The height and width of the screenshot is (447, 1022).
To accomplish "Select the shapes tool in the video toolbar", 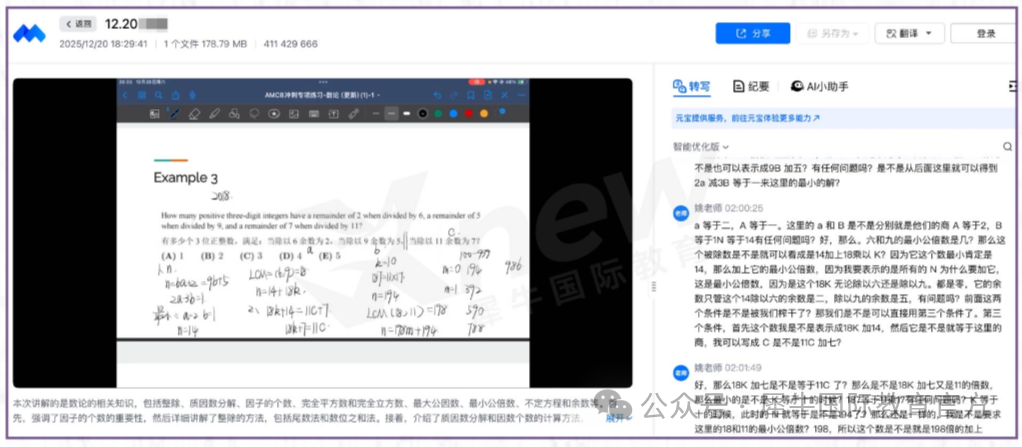I will pyautogui.click(x=234, y=113).
